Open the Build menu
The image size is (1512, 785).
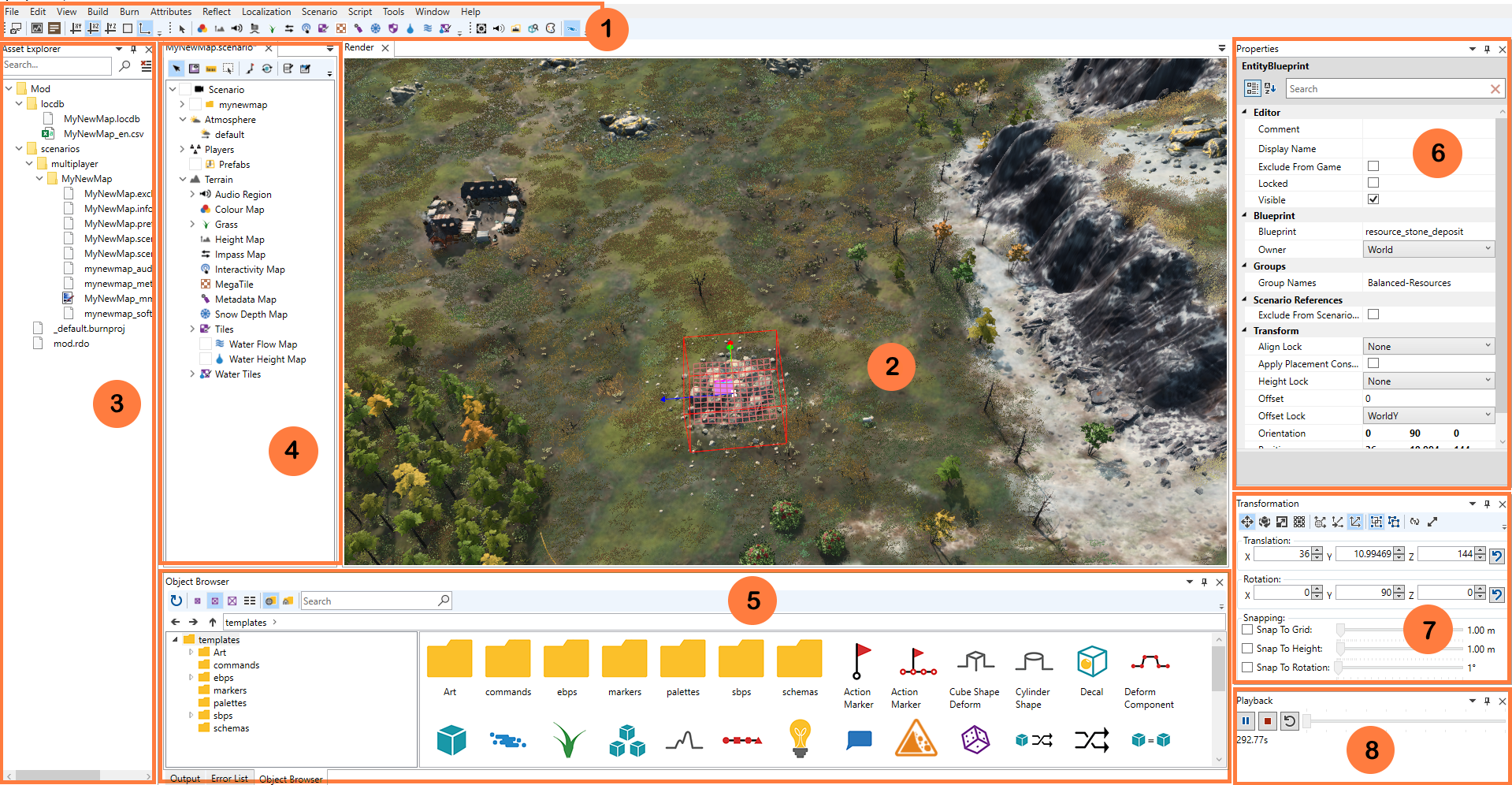coord(98,11)
